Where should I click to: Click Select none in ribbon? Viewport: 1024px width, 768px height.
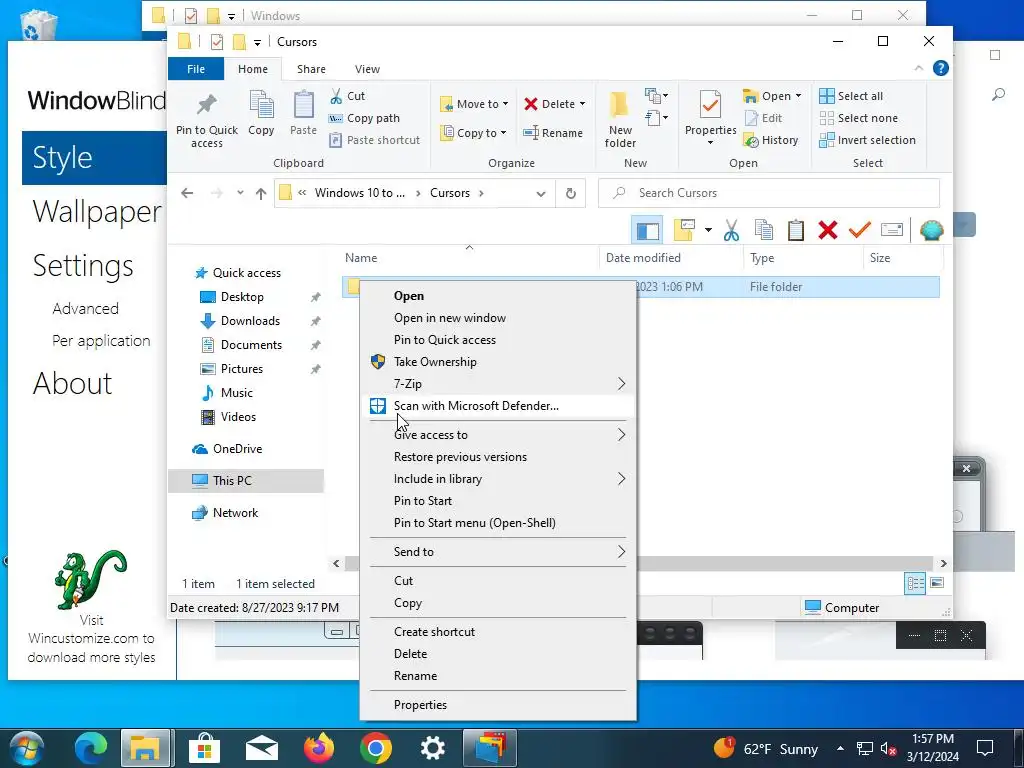pyautogui.click(x=858, y=118)
